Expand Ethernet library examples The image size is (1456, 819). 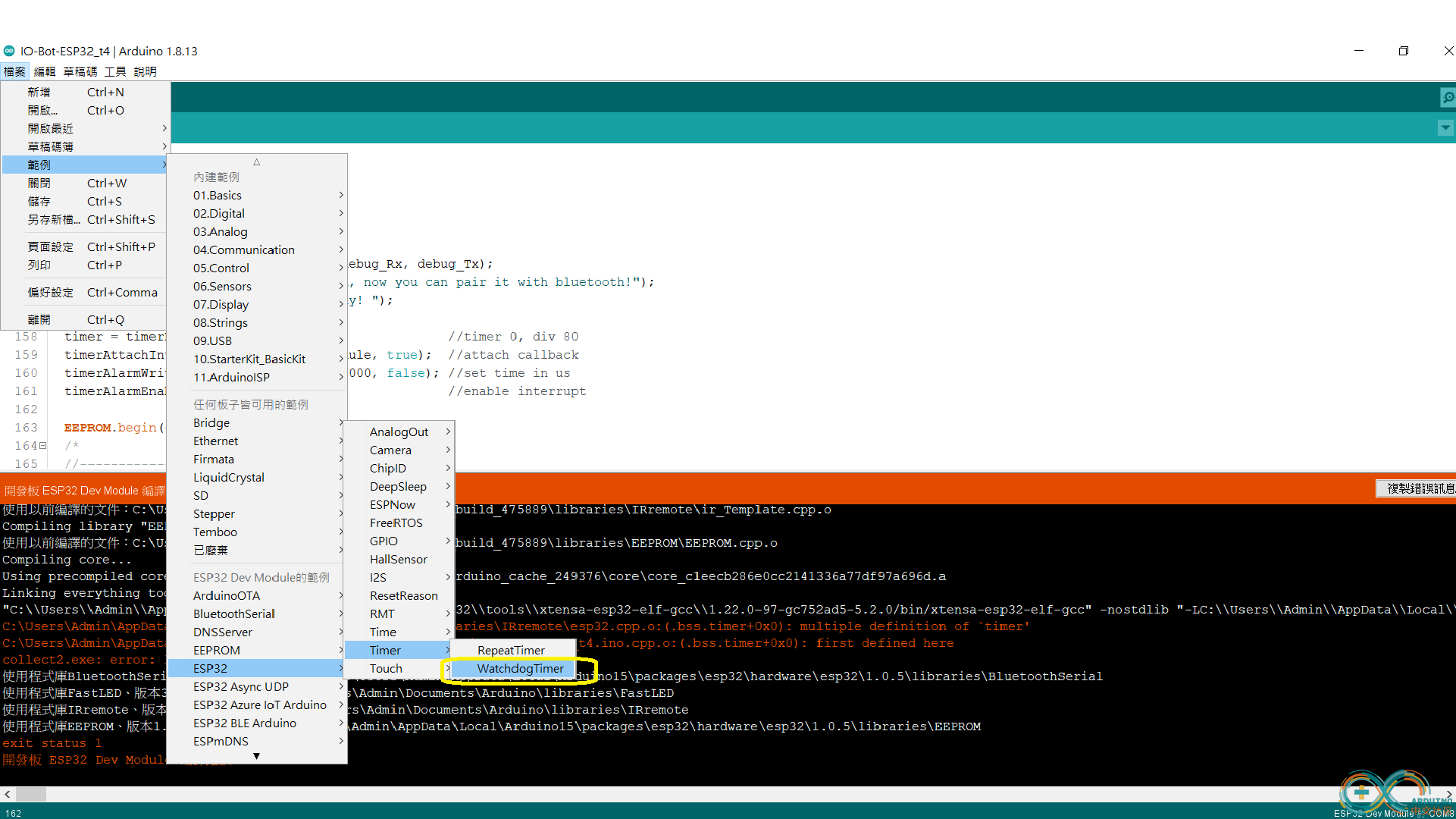pyautogui.click(x=257, y=441)
